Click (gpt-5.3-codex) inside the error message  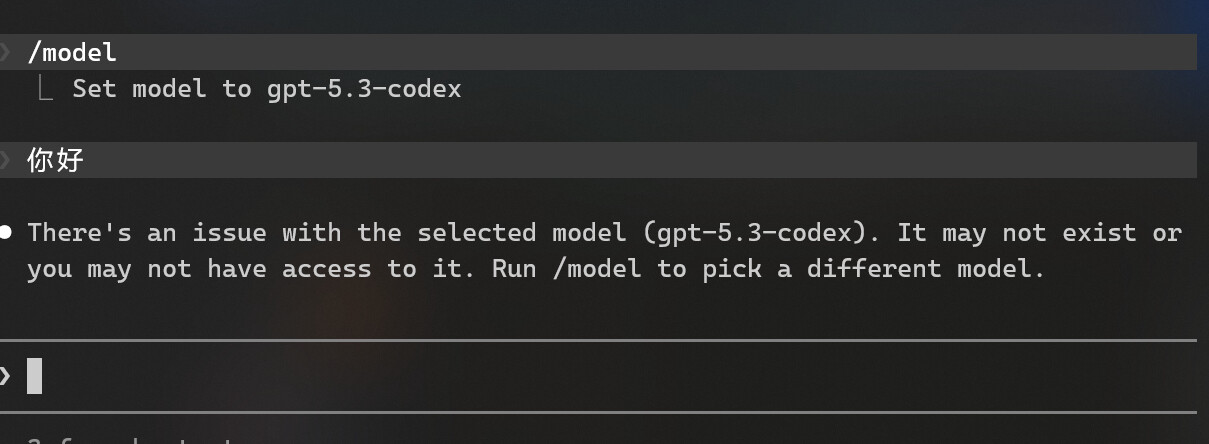(757, 234)
